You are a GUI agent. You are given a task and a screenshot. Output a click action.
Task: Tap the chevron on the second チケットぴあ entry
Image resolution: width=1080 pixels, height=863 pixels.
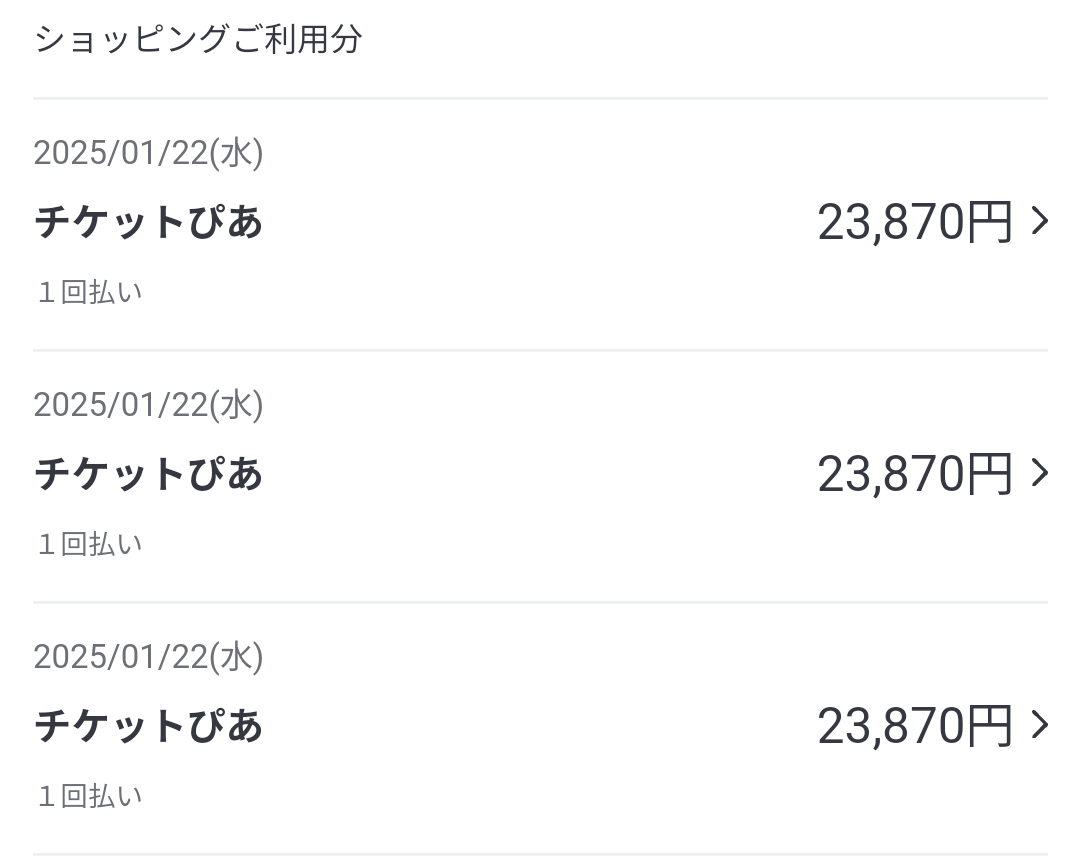click(x=1040, y=473)
